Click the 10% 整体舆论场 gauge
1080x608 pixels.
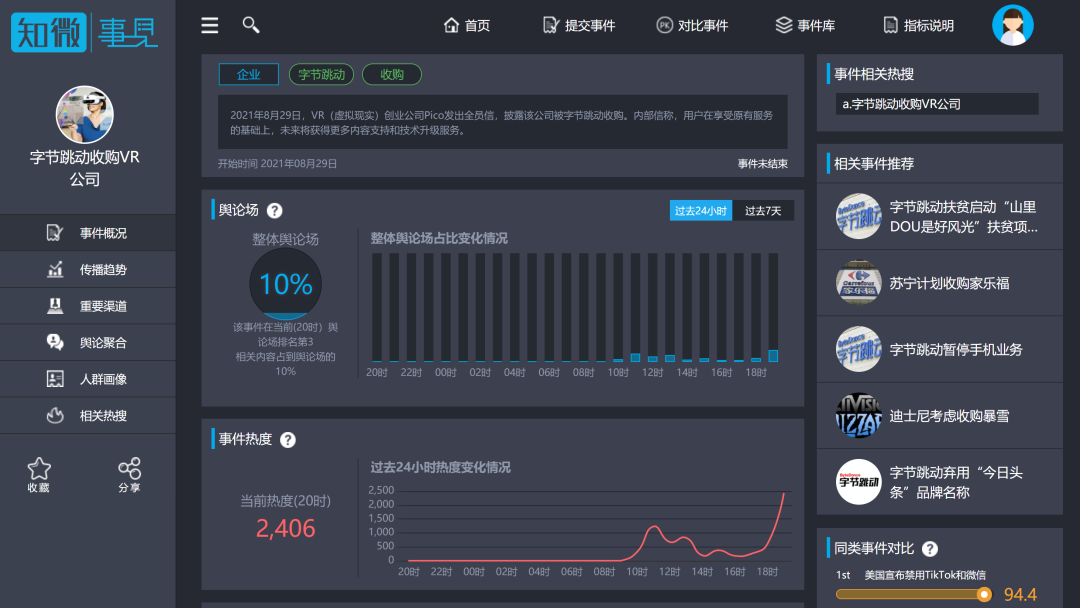(x=285, y=284)
